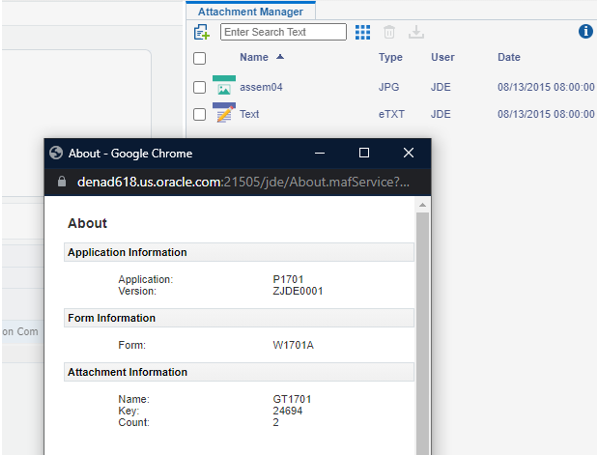Click the lock icon in address bar
The width and height of the screenshot is (609, 471).
click(x=62, y=181)
